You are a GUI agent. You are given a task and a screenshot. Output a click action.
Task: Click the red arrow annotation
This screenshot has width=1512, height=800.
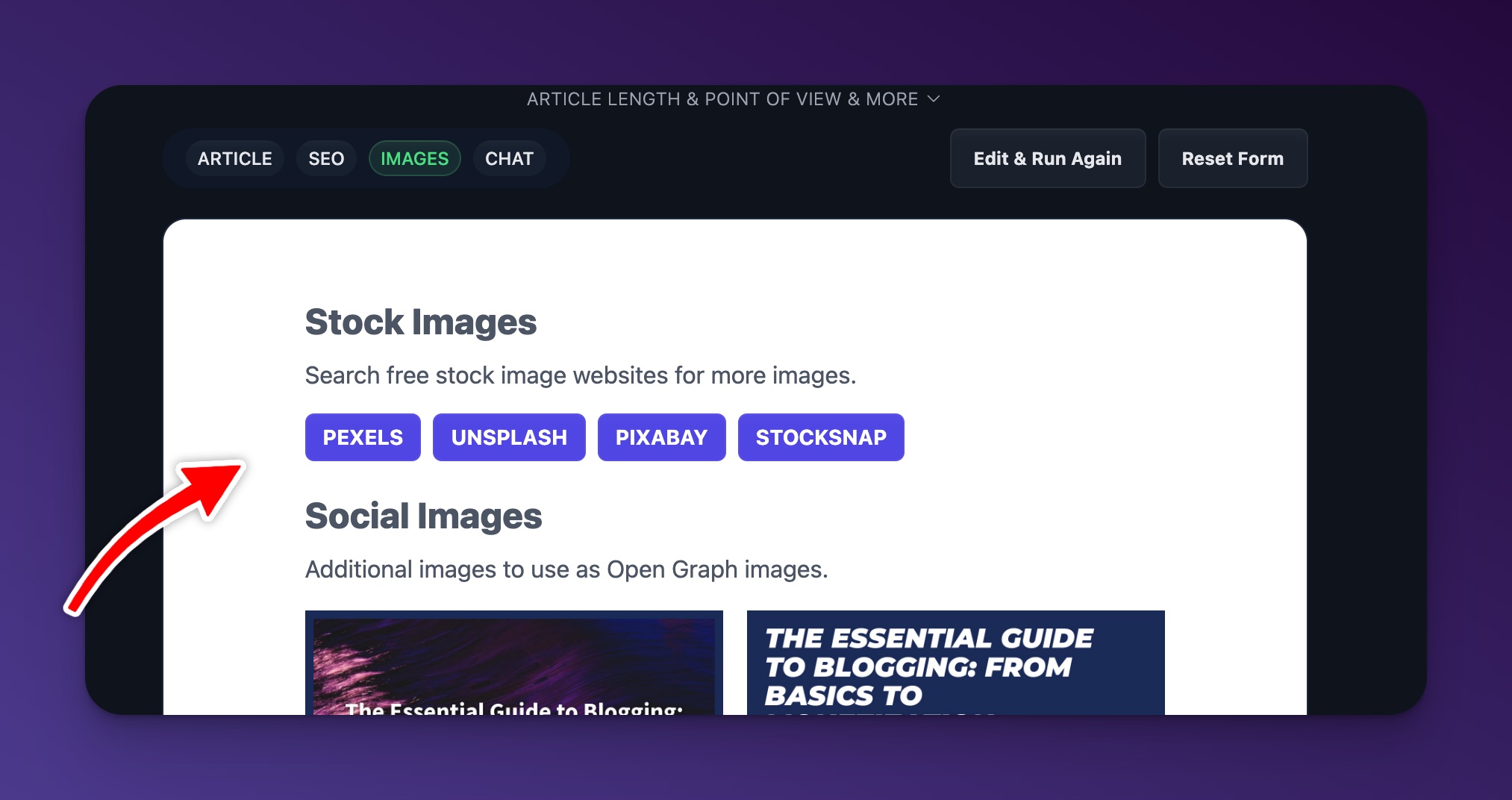[x=157, y=534]
